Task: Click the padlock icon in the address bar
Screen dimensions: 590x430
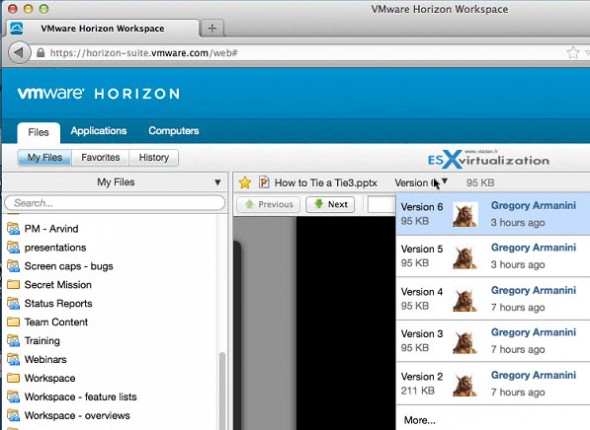Action: click(x=41, y=53)
